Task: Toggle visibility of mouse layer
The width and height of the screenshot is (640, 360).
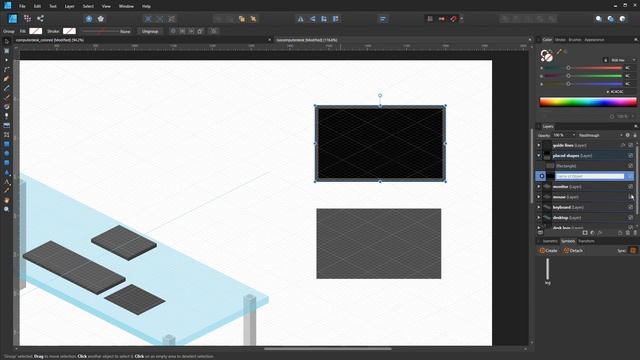Action: coord(631,197)
